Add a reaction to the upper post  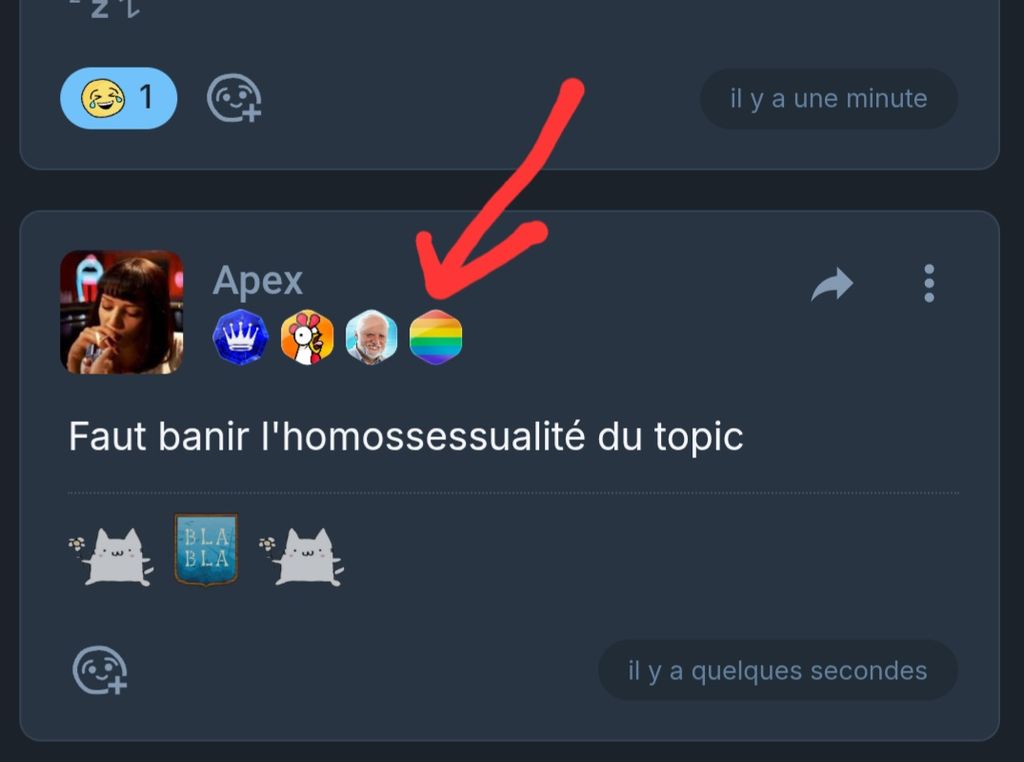coord(234,98)
